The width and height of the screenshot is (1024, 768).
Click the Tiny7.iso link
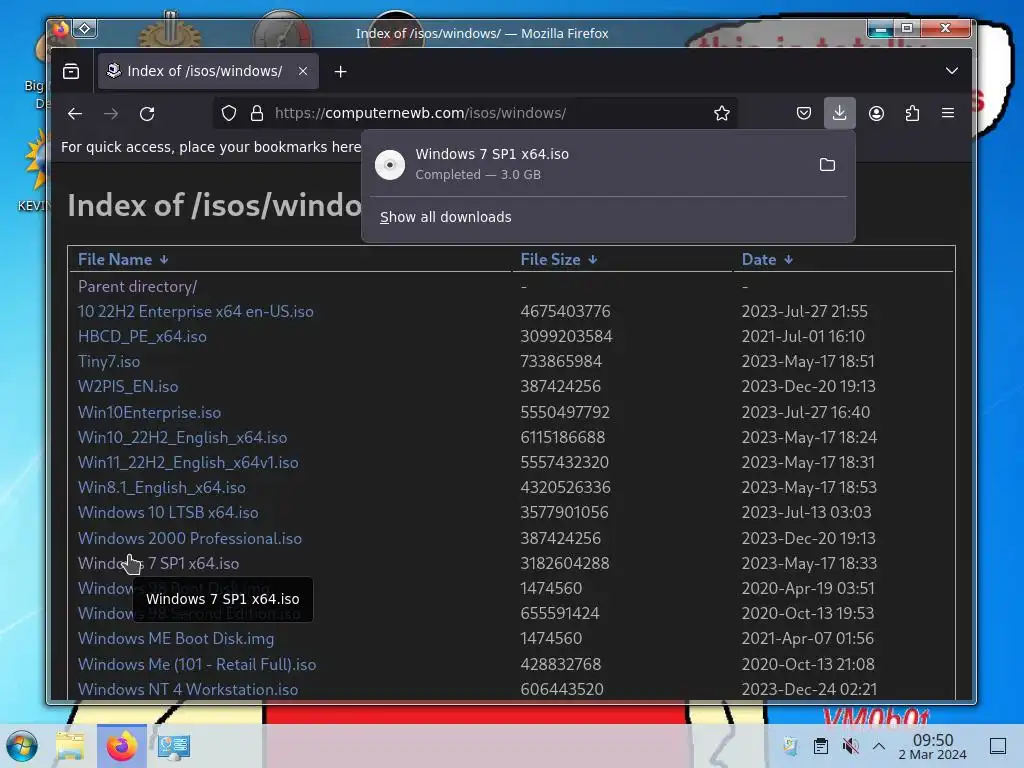[x=108, y=361]
